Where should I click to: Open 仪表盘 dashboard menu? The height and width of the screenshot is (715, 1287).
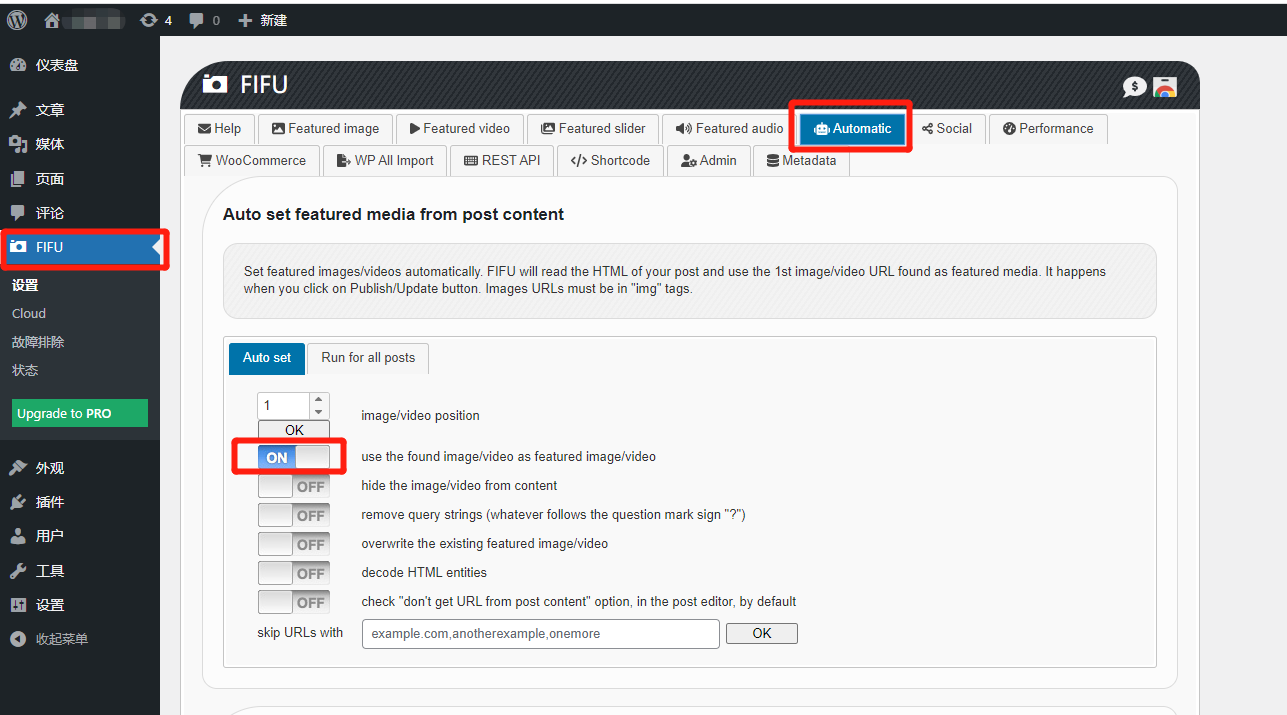(x=80, y=65)
